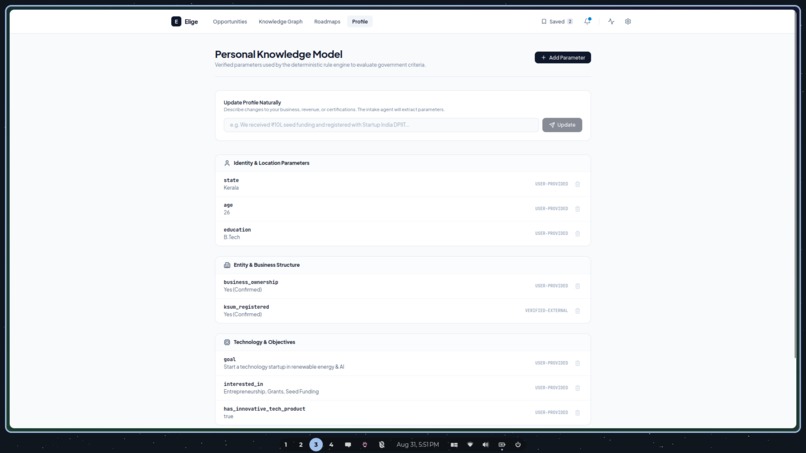The width and height of the screenshot is (806, 453).
Task: Open settings gear in header
Action: click(628, 22)
